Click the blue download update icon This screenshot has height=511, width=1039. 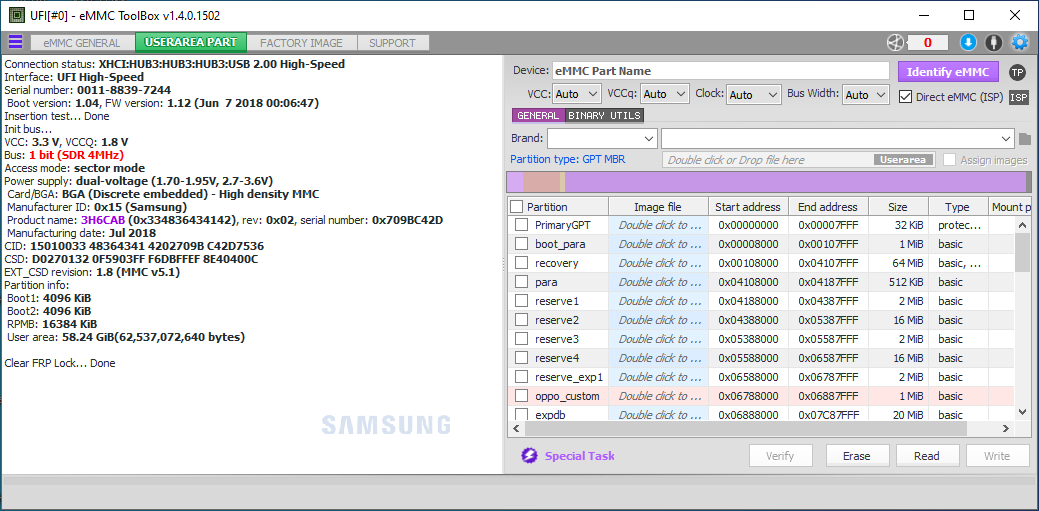click(x=968, y=42)
